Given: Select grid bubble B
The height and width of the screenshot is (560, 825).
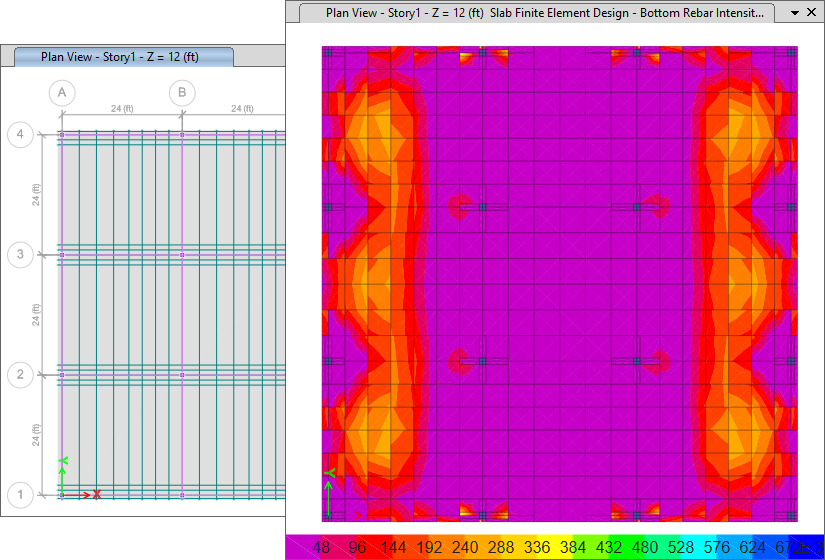Looking at the screenshot, I should point(182,93).
